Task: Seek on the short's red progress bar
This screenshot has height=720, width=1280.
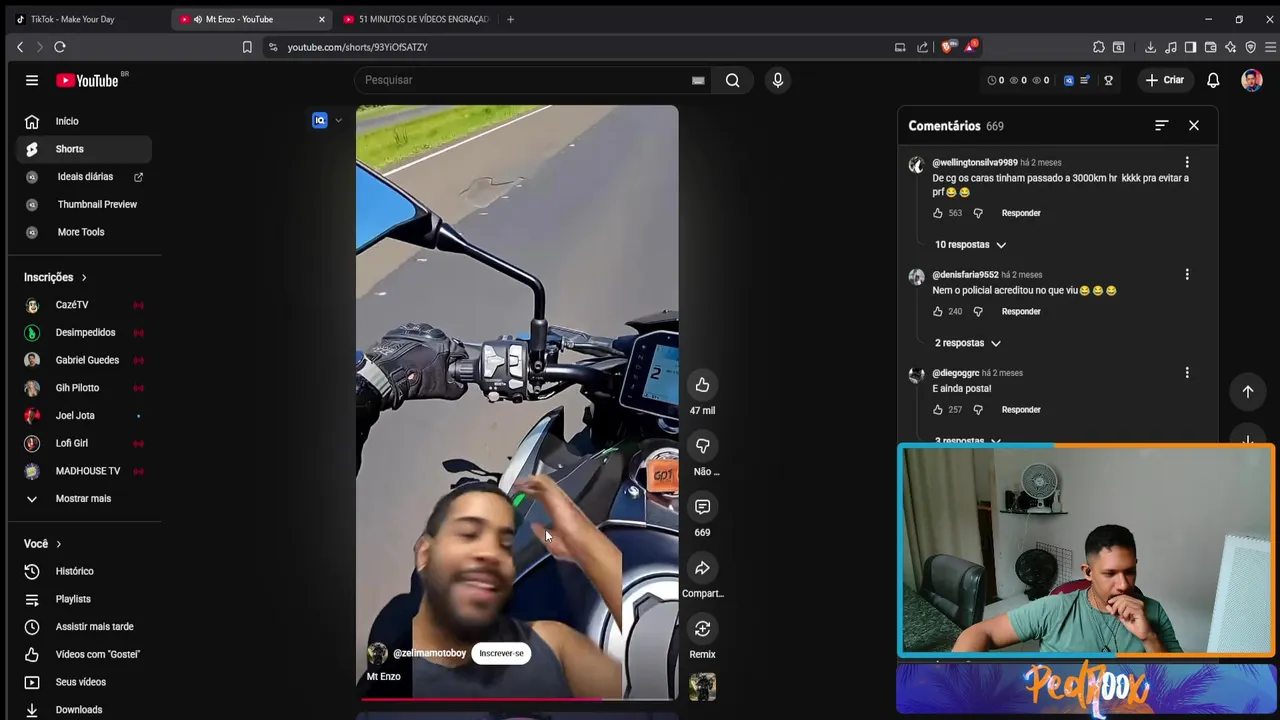Action: click(x=517, y=699)
